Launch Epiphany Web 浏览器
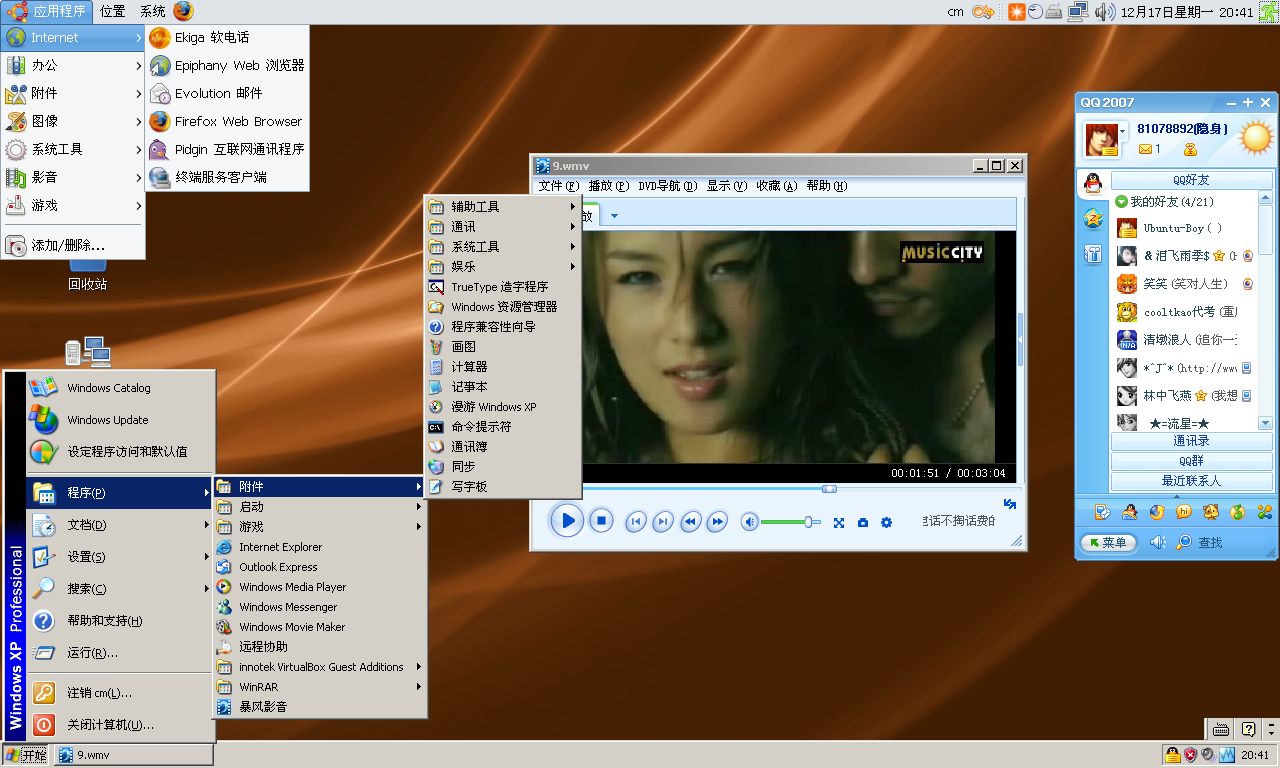 tap(228, 65)
